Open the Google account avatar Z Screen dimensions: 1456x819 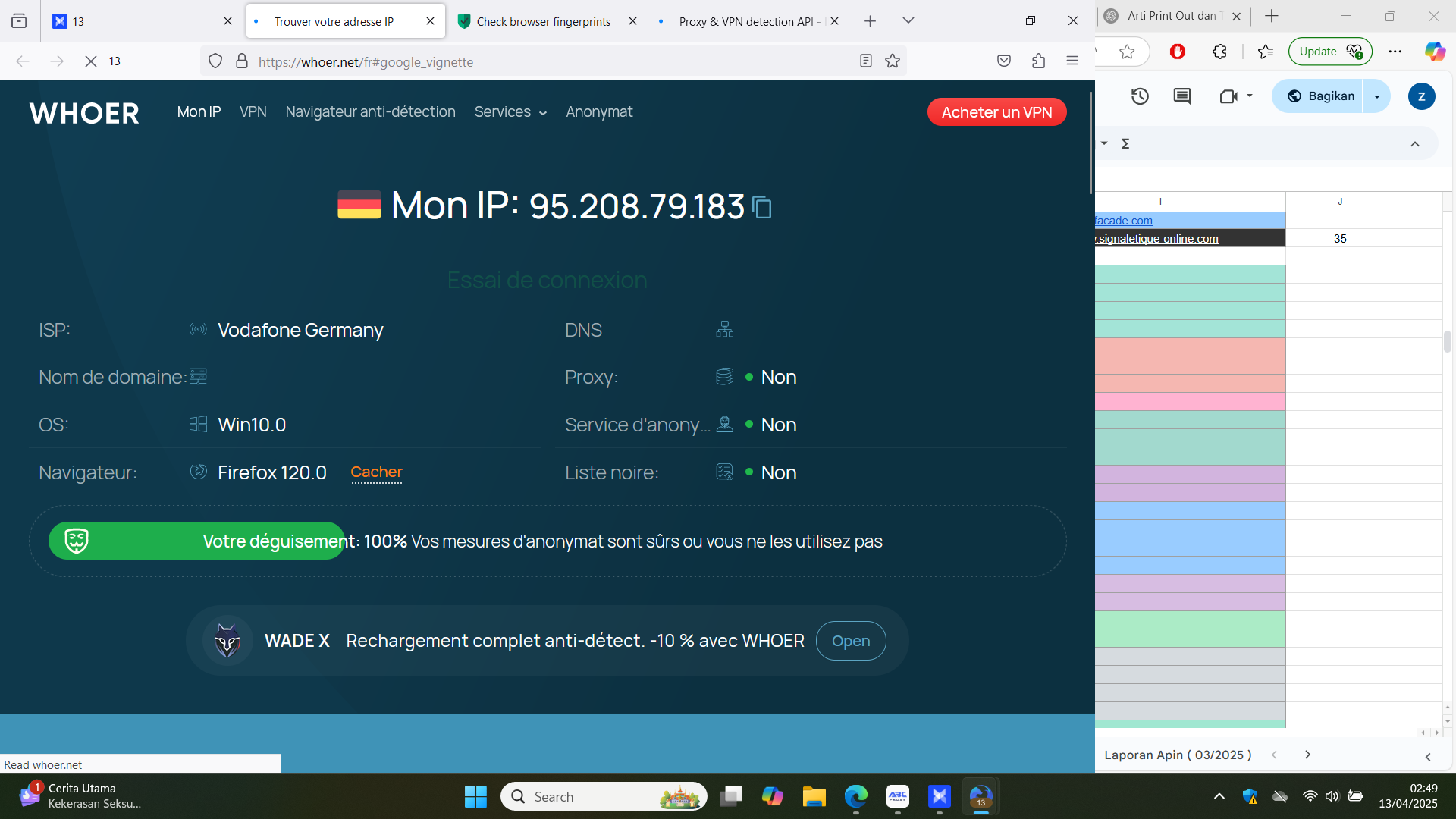pyautogui.click(x=1421, y=96)
